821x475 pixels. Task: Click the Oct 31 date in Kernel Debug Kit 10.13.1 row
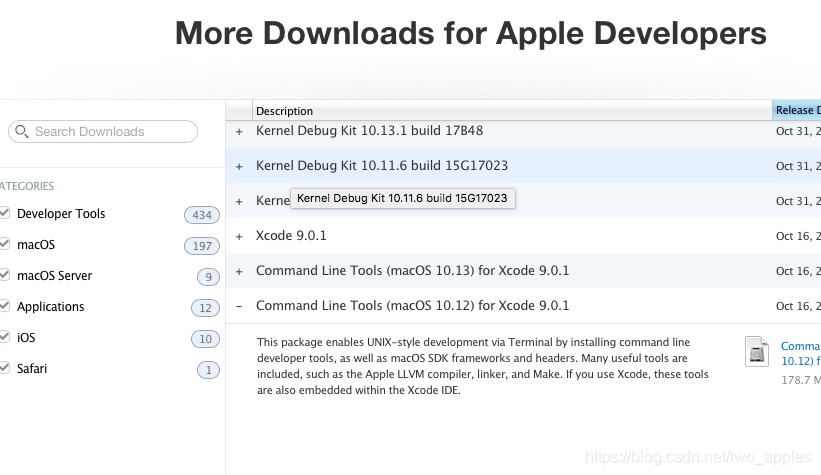tap(798, 131)
